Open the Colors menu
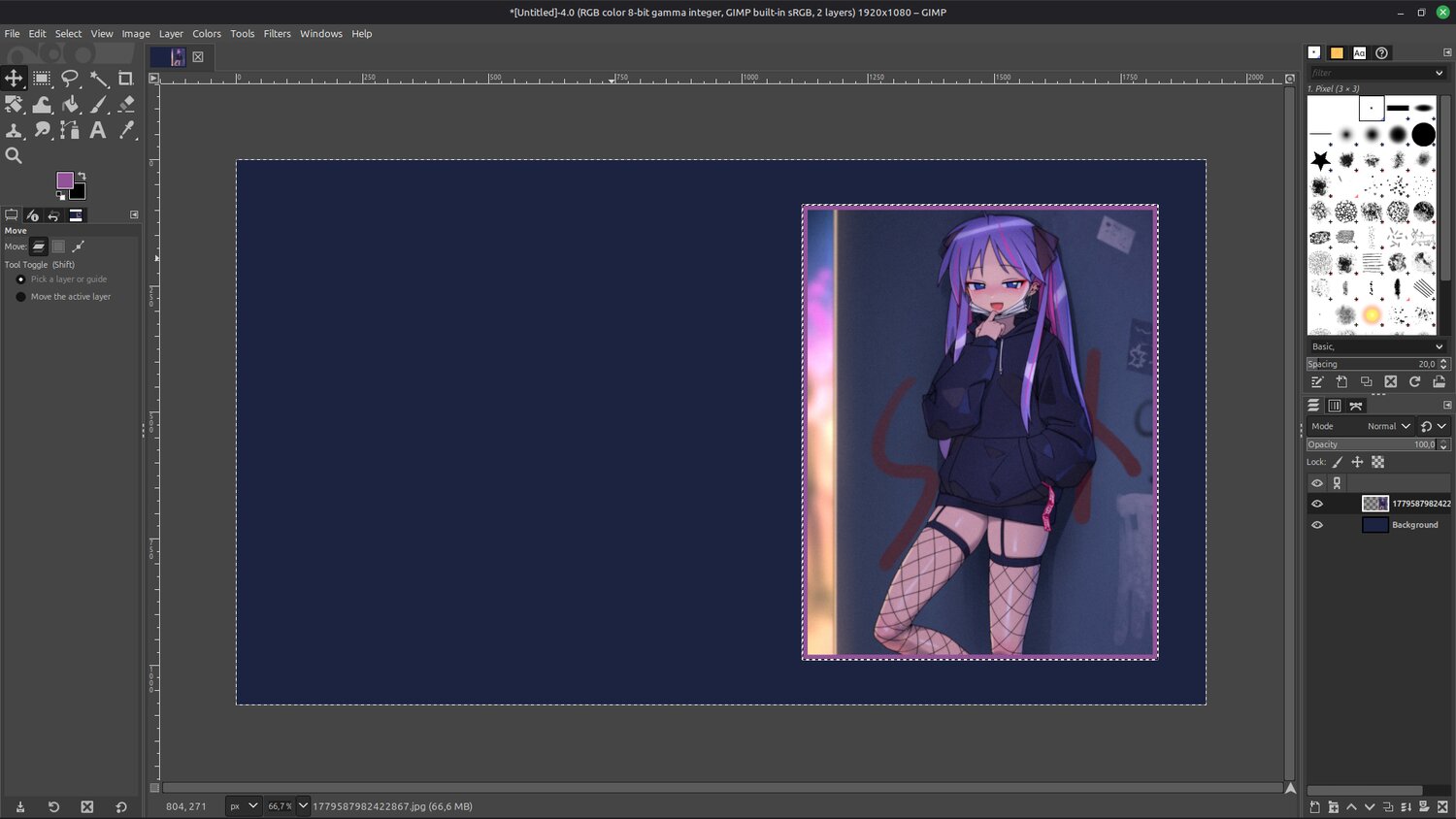The image size is (1456, 819). click(207, 33)
